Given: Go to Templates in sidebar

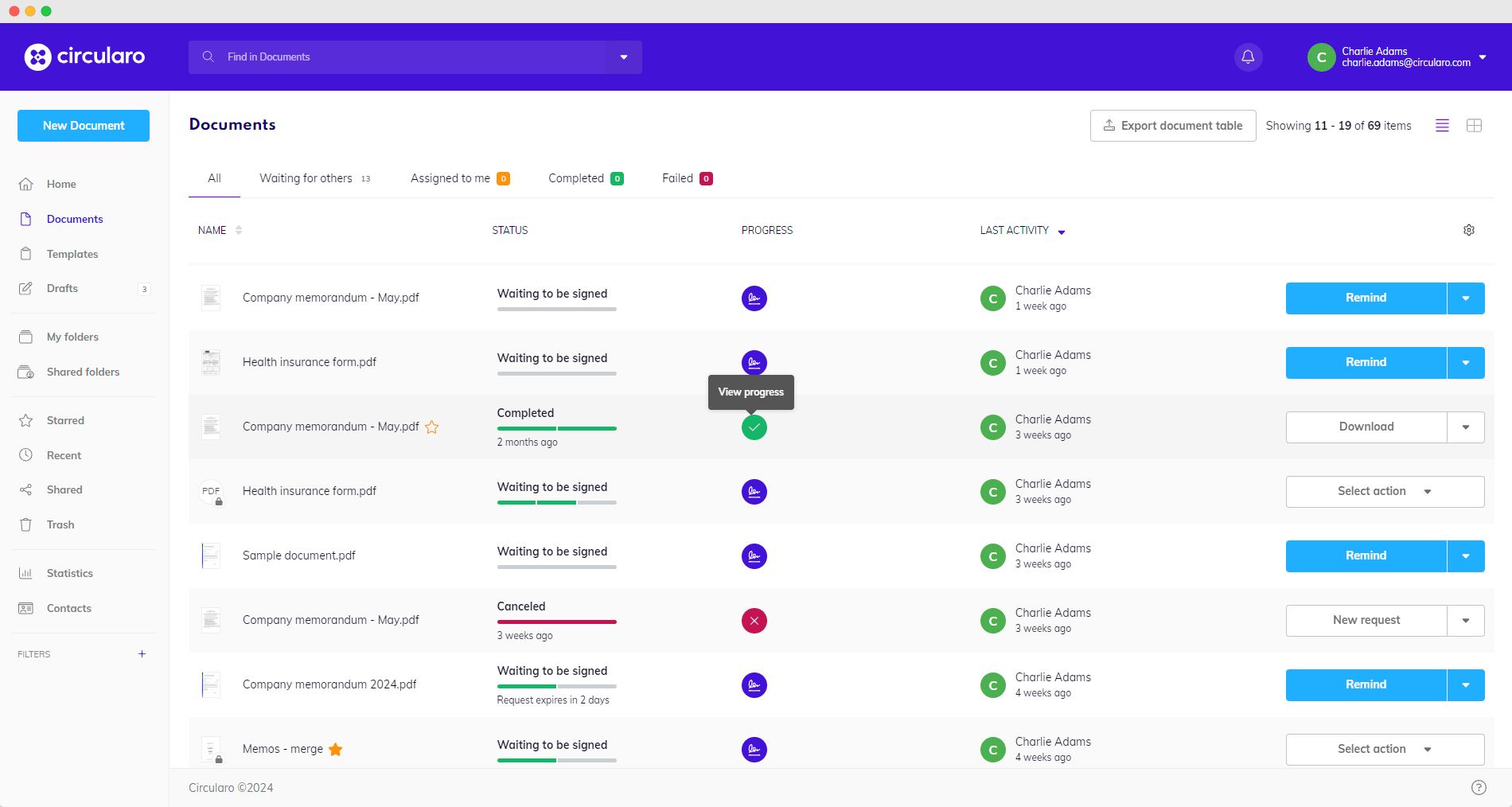Looking at the screenshot, I should click(x=72, y=254).
